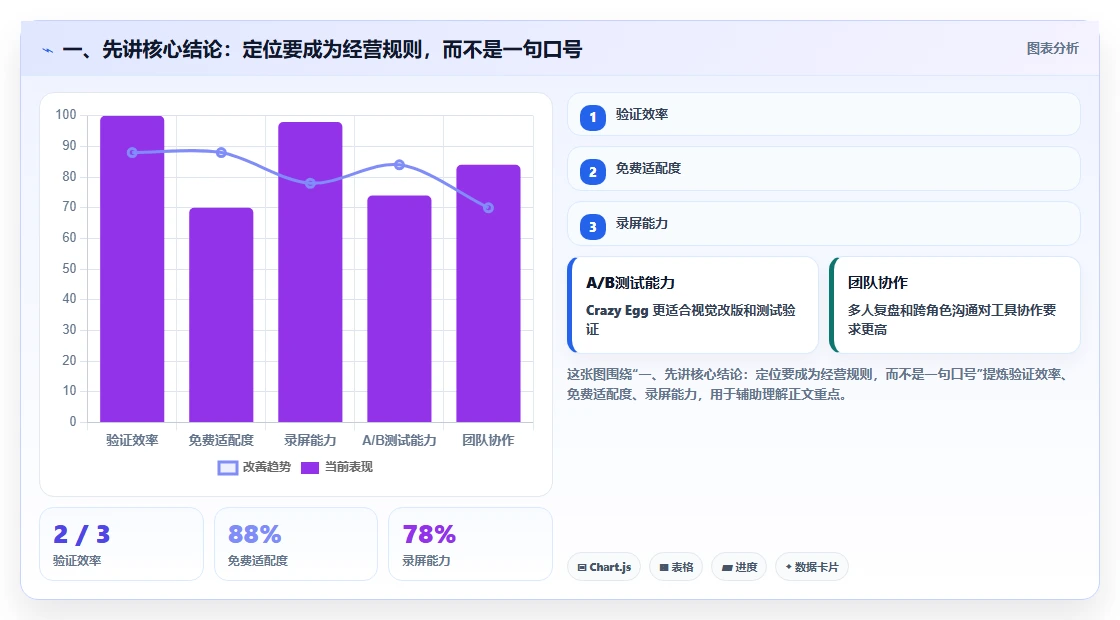Open the 录屏能力 list item

pos(824,224)
